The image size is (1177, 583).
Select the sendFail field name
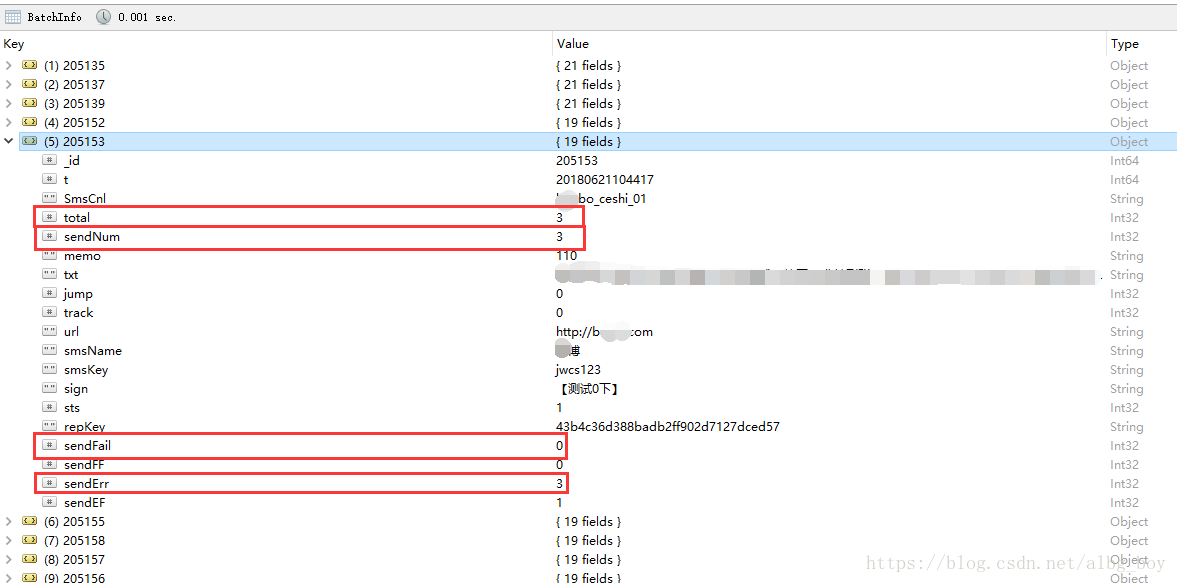(x=88, y=446)
